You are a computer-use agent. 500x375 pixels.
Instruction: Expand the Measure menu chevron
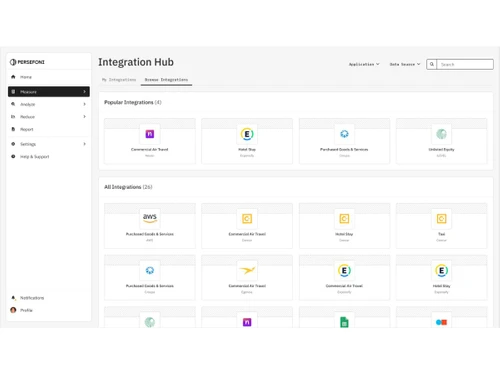[84, 92]
